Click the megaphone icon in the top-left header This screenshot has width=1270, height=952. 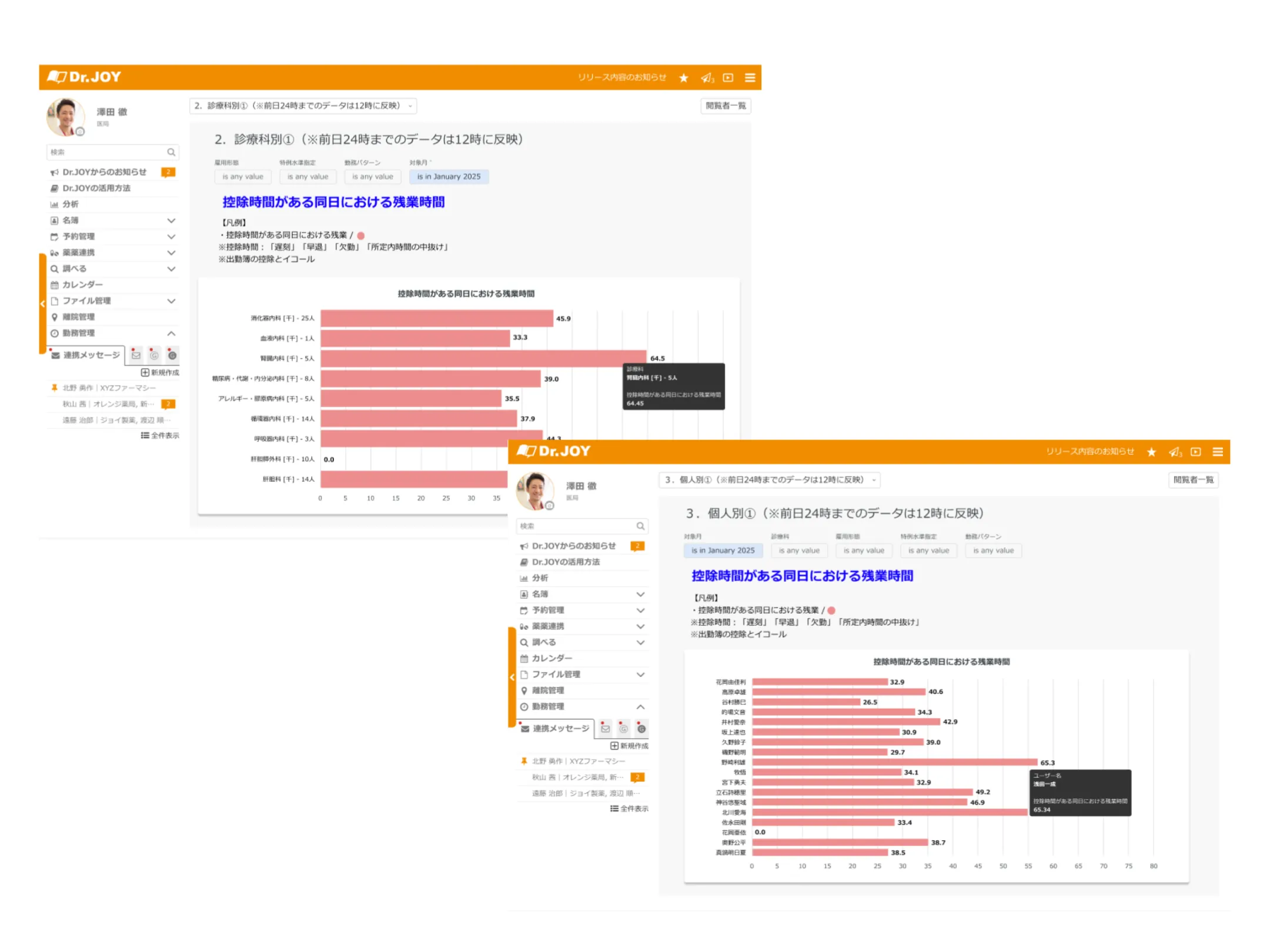[x=706, y=78]
